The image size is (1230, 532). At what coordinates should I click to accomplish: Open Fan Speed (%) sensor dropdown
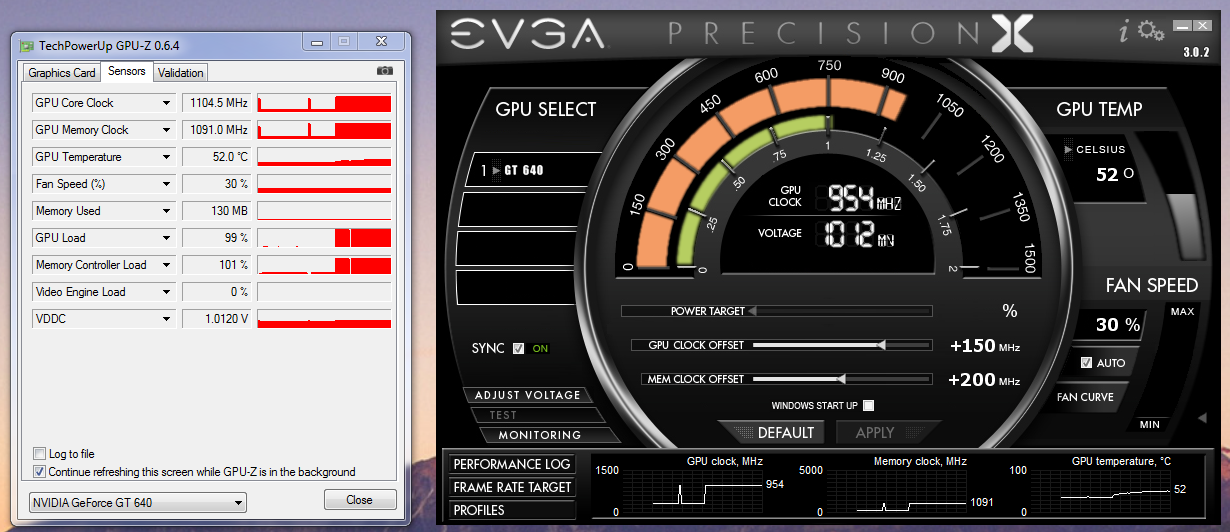[167, 184]
